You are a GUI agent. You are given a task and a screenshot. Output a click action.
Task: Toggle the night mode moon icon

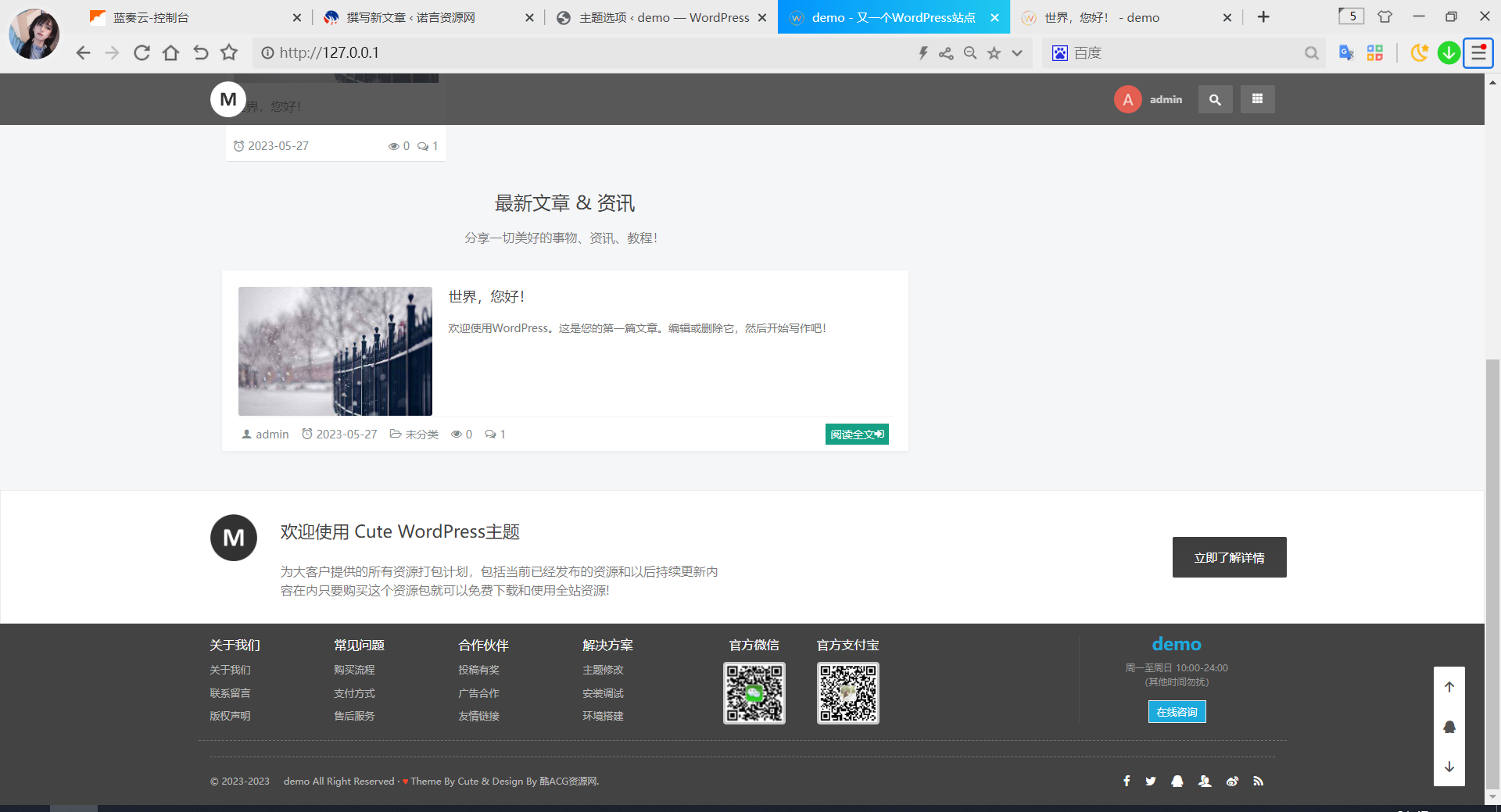[x=1419, y=53]
